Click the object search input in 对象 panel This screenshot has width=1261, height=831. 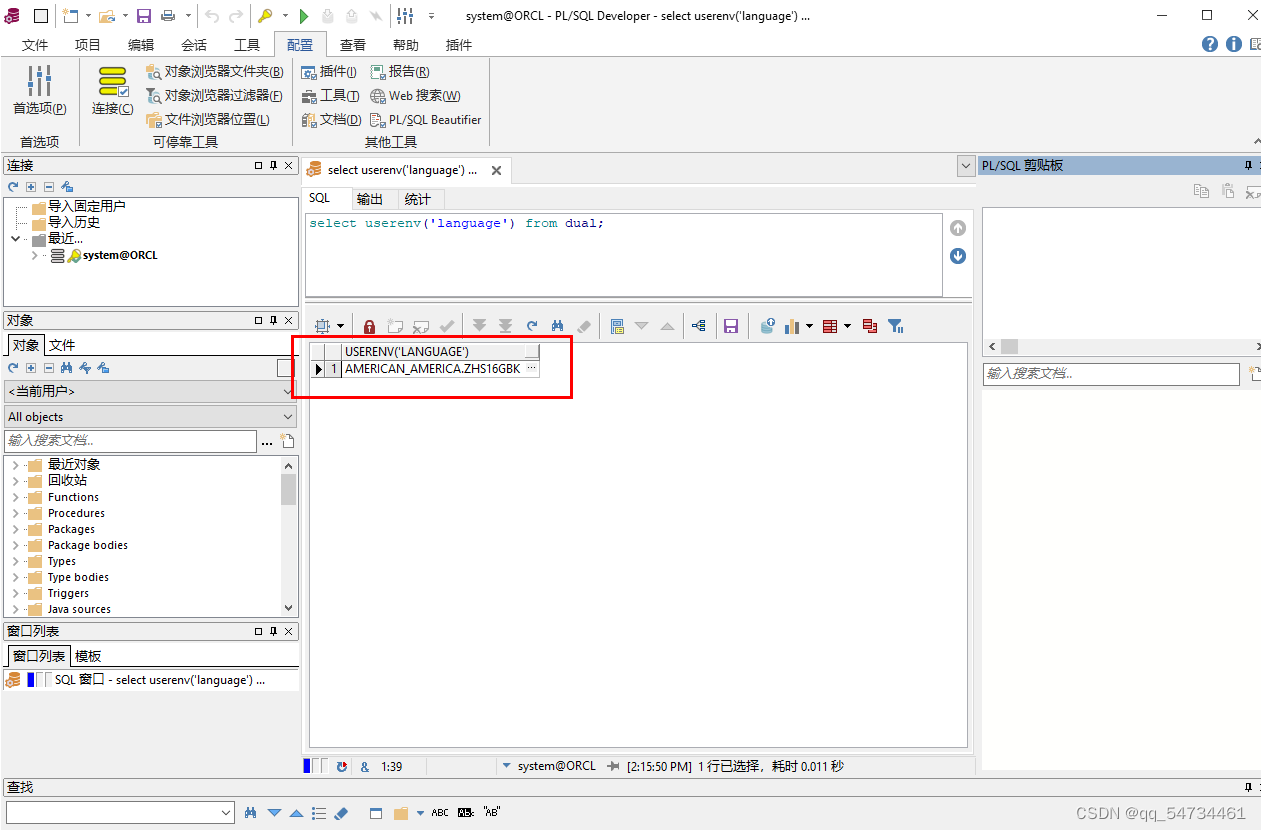click(130, 441)
